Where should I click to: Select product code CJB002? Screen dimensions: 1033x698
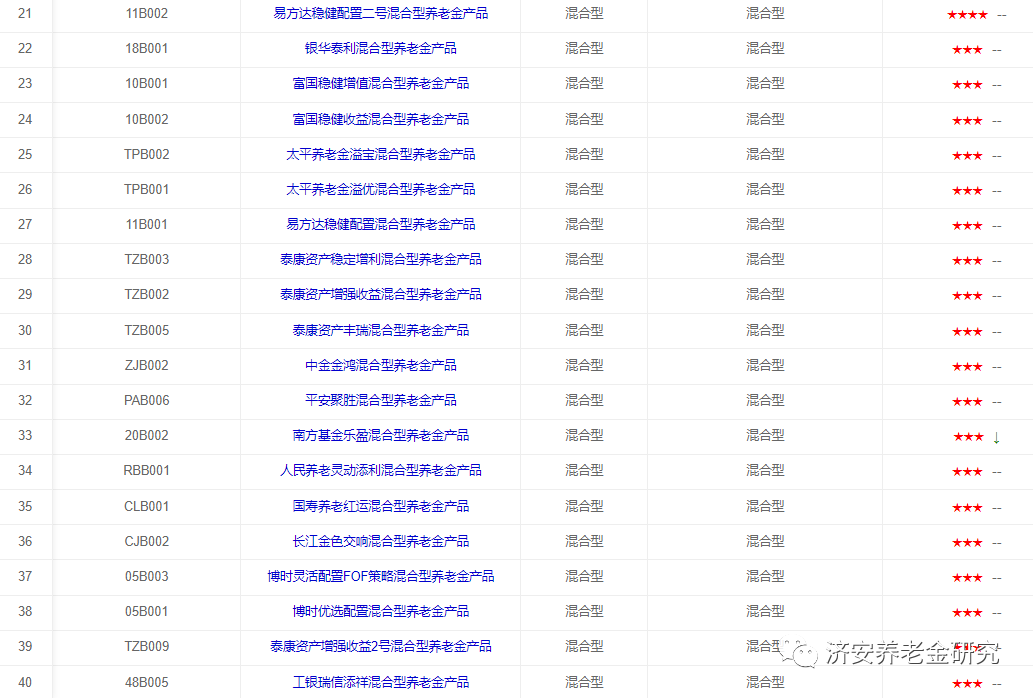click(x=146, y=541)
